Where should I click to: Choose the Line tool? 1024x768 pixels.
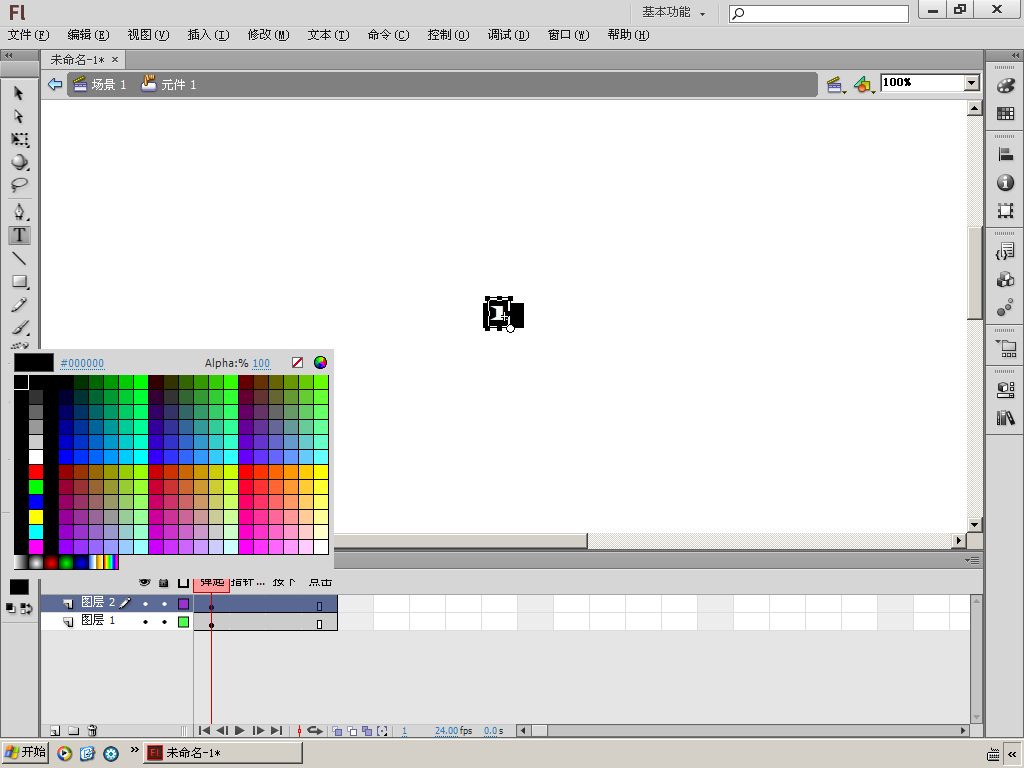tap(20, 259)
